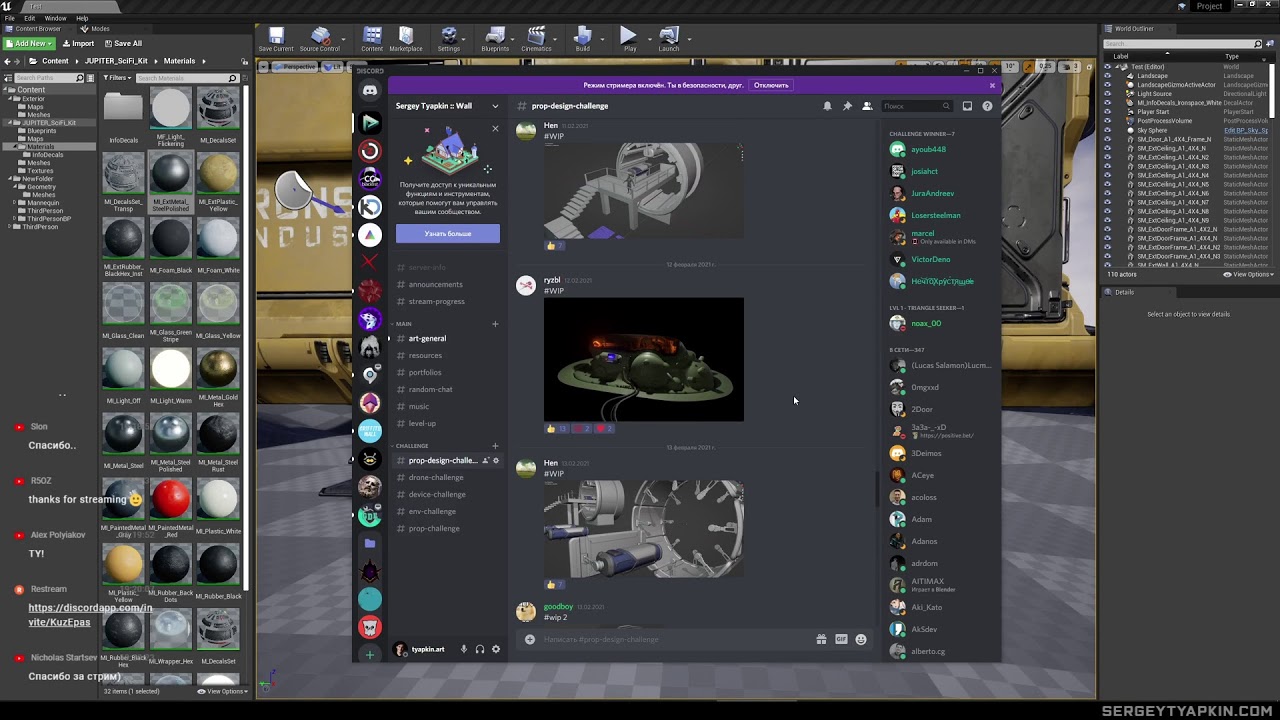1280x720 pixels.
Task: Toggle Discord member list icon
Action: pos(867,106)
